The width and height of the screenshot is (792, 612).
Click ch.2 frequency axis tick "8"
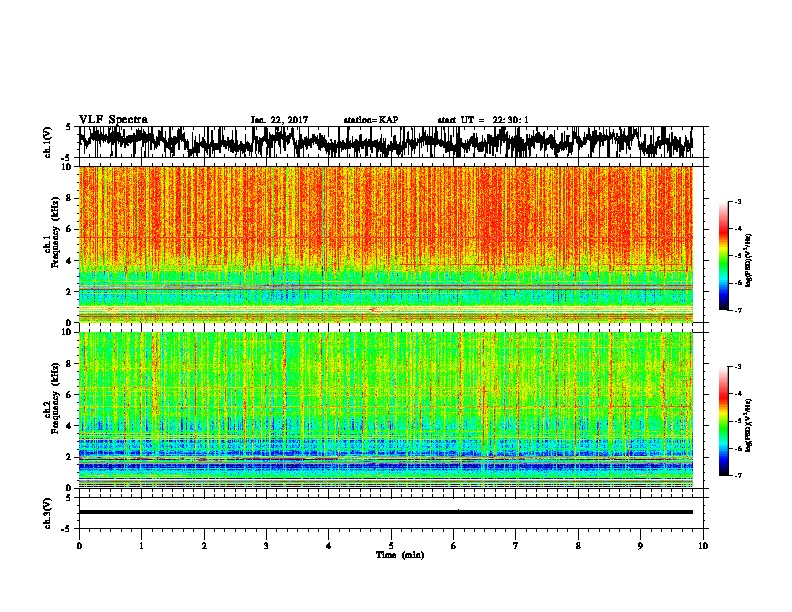(69, 364)
